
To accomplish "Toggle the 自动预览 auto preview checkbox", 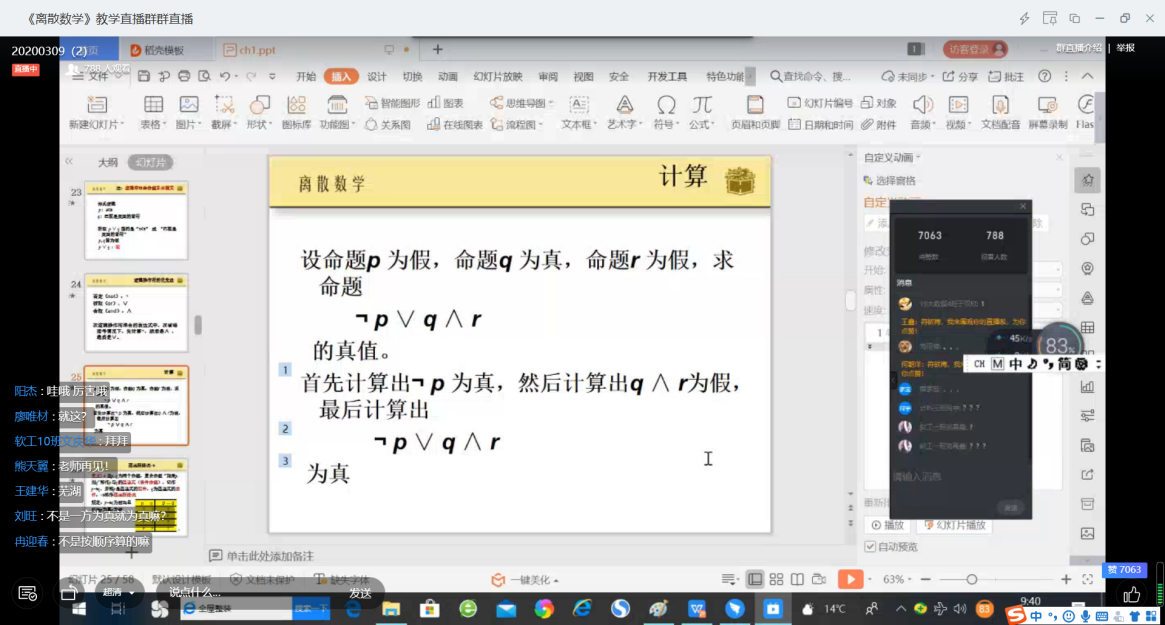I will (x=870, y=547).
